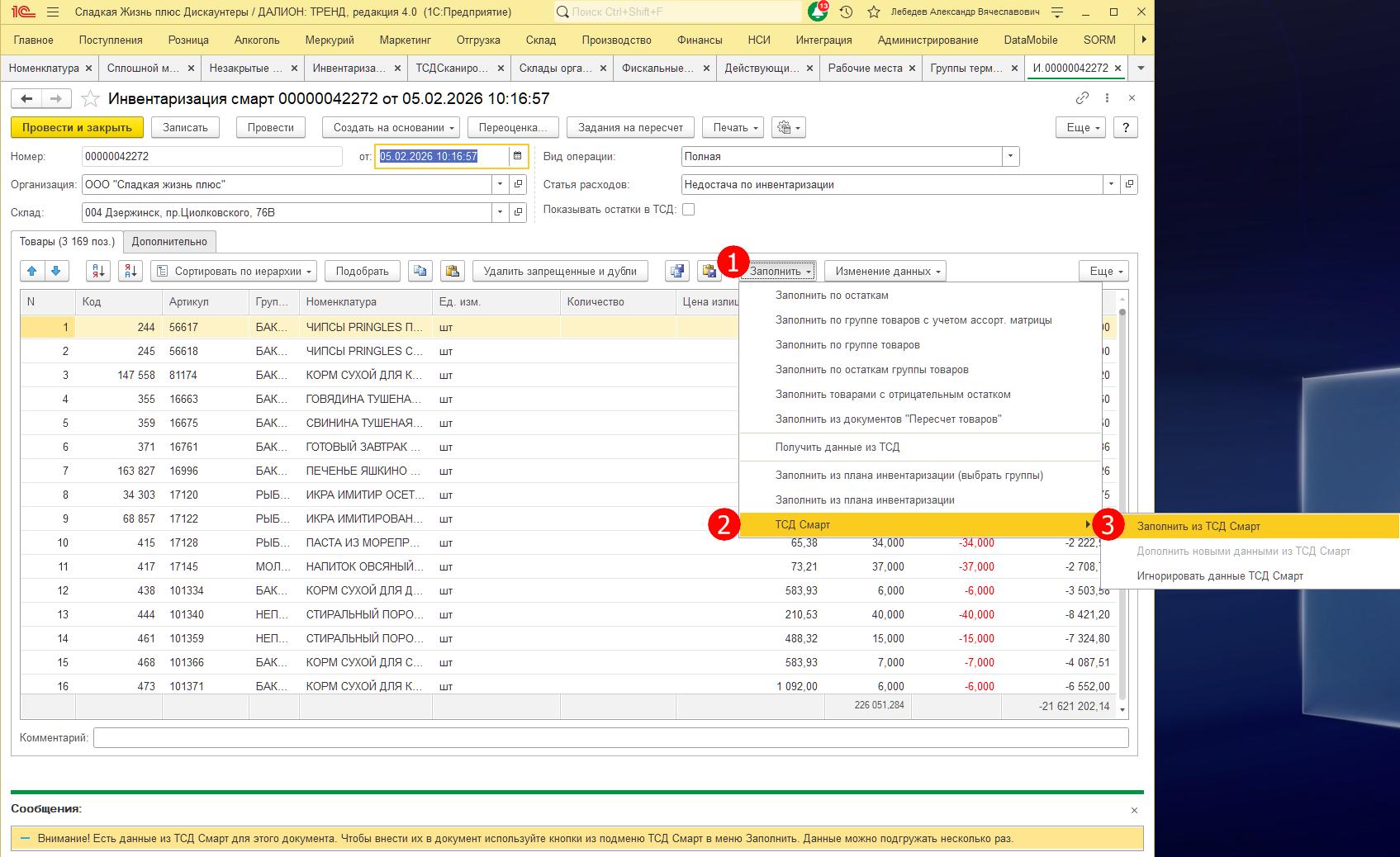The height and width of the screenshot is (857, 1400).
Task: Open calendar picker in date field
Action: click(518, 156)
